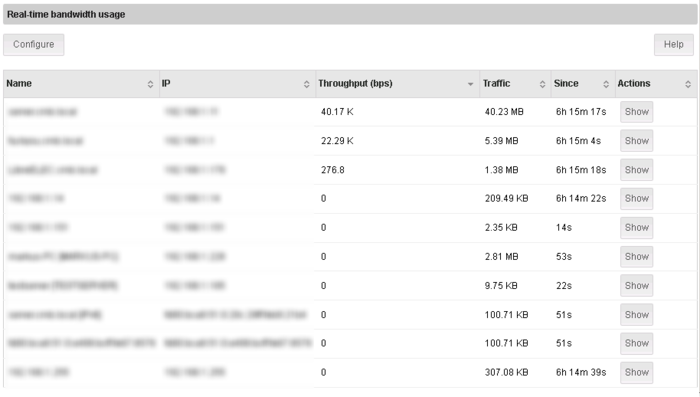Click the Actions column sort icon
The width and height of the screenshot is (700, 397).
688,84
